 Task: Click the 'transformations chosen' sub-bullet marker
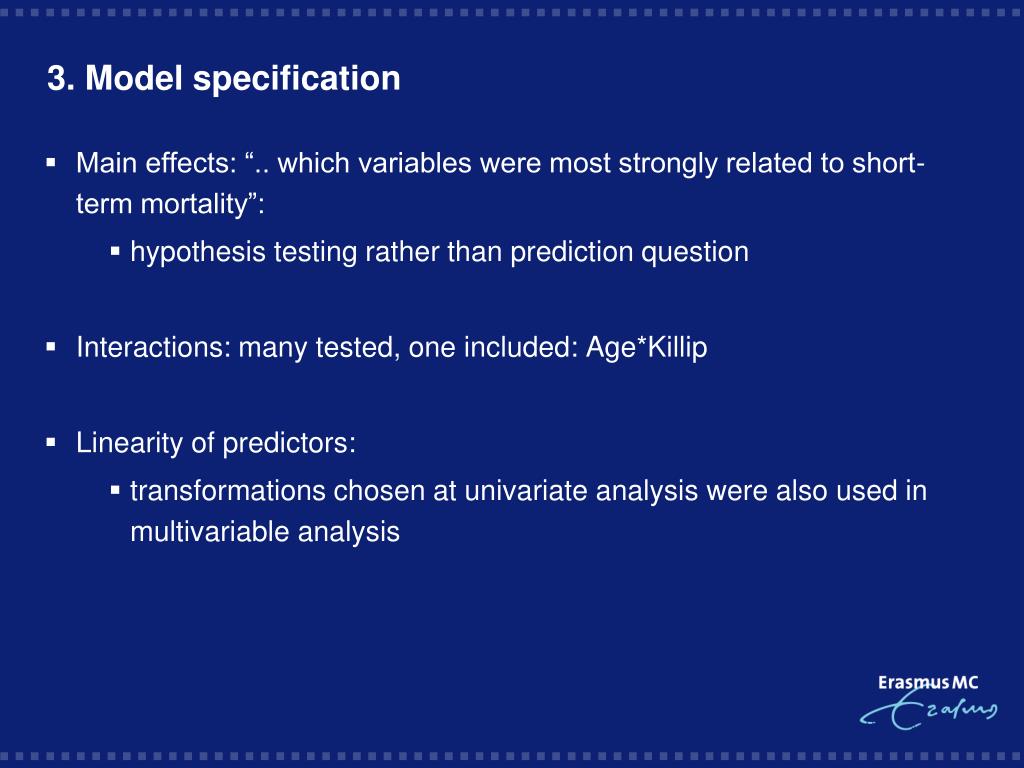115,490
